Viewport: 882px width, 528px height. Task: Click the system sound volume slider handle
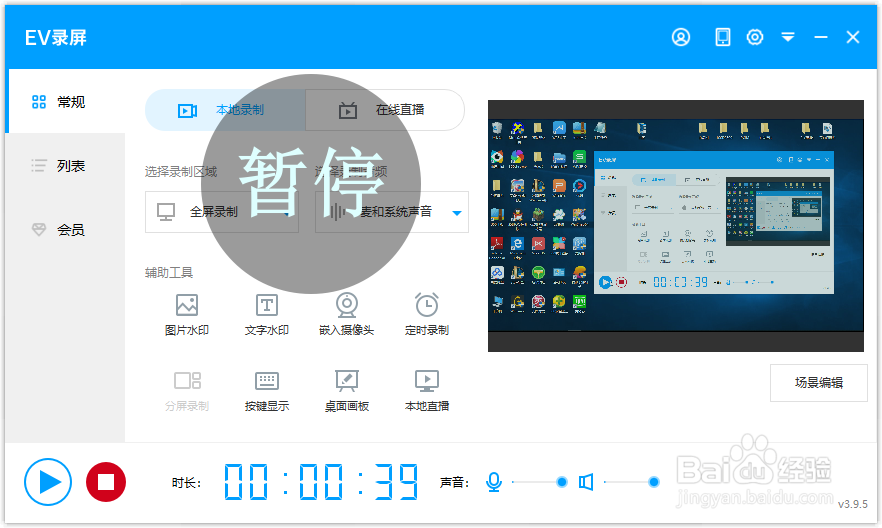pos(654,482)
